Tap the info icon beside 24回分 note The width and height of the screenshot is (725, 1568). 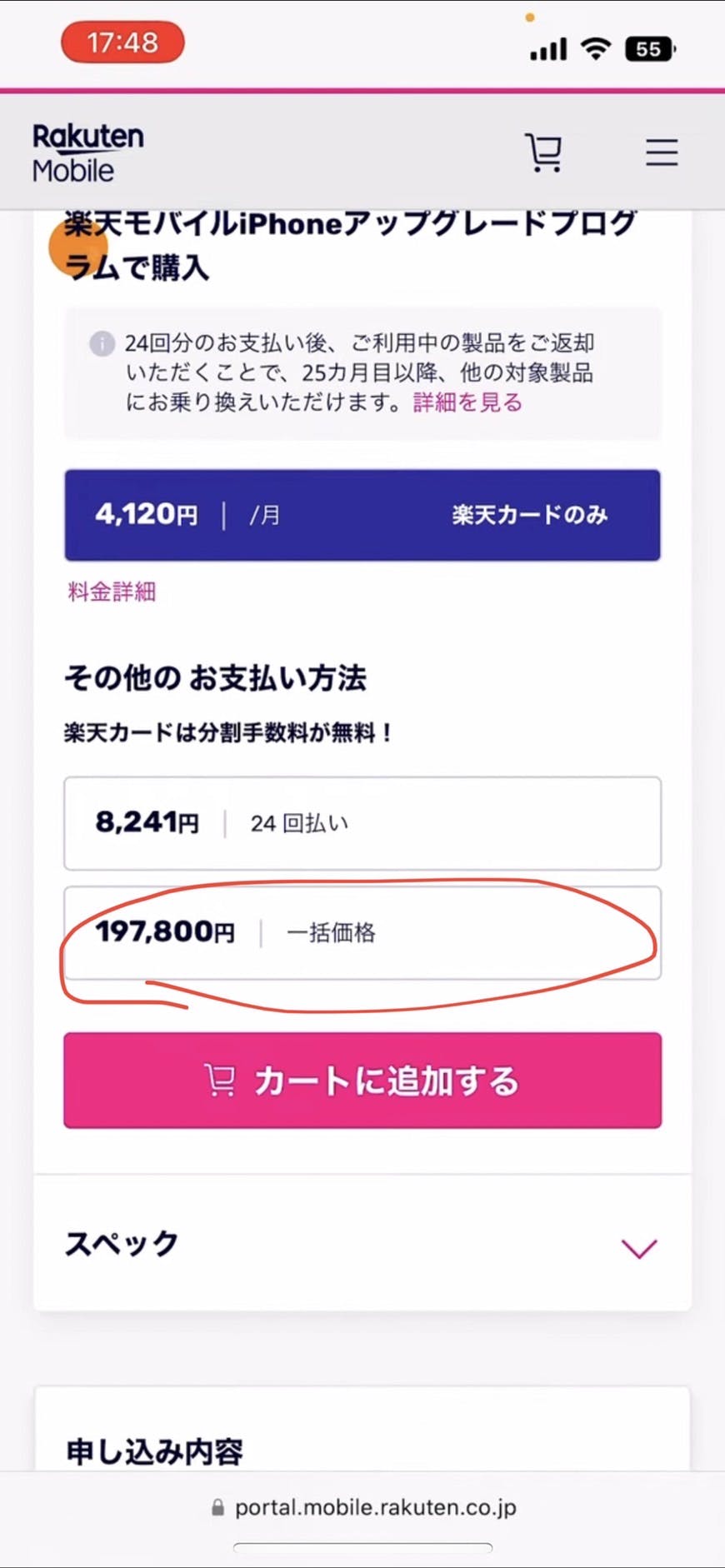click(x=102, y=343)
